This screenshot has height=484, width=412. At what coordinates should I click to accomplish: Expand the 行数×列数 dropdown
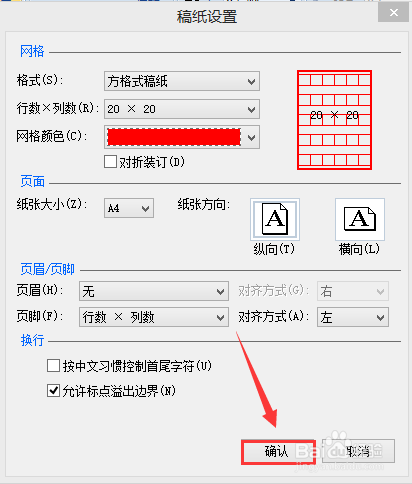(x=182, y=109)
